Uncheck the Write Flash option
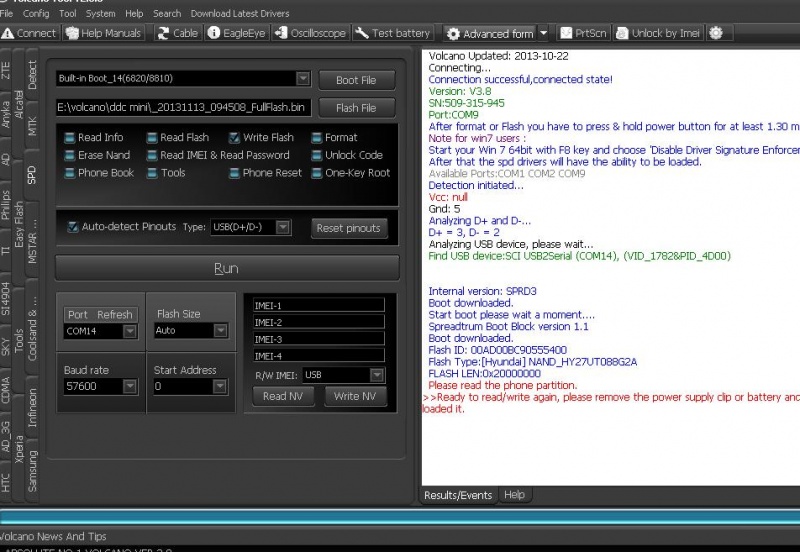Viewport: 800px width, 552px height. [x=234, y=138]
